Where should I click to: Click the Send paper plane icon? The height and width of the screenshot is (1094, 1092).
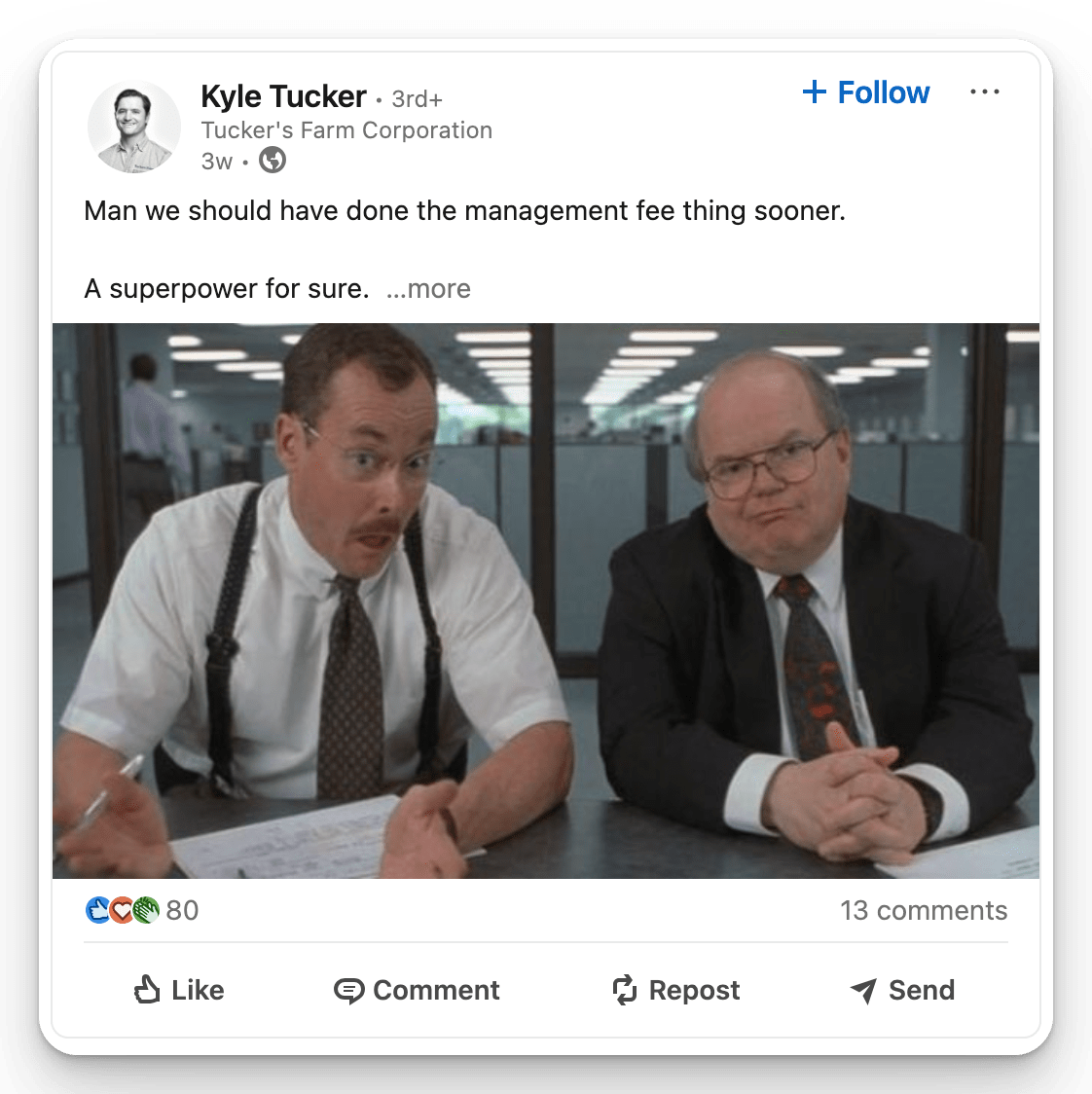(x=864, y=991)
